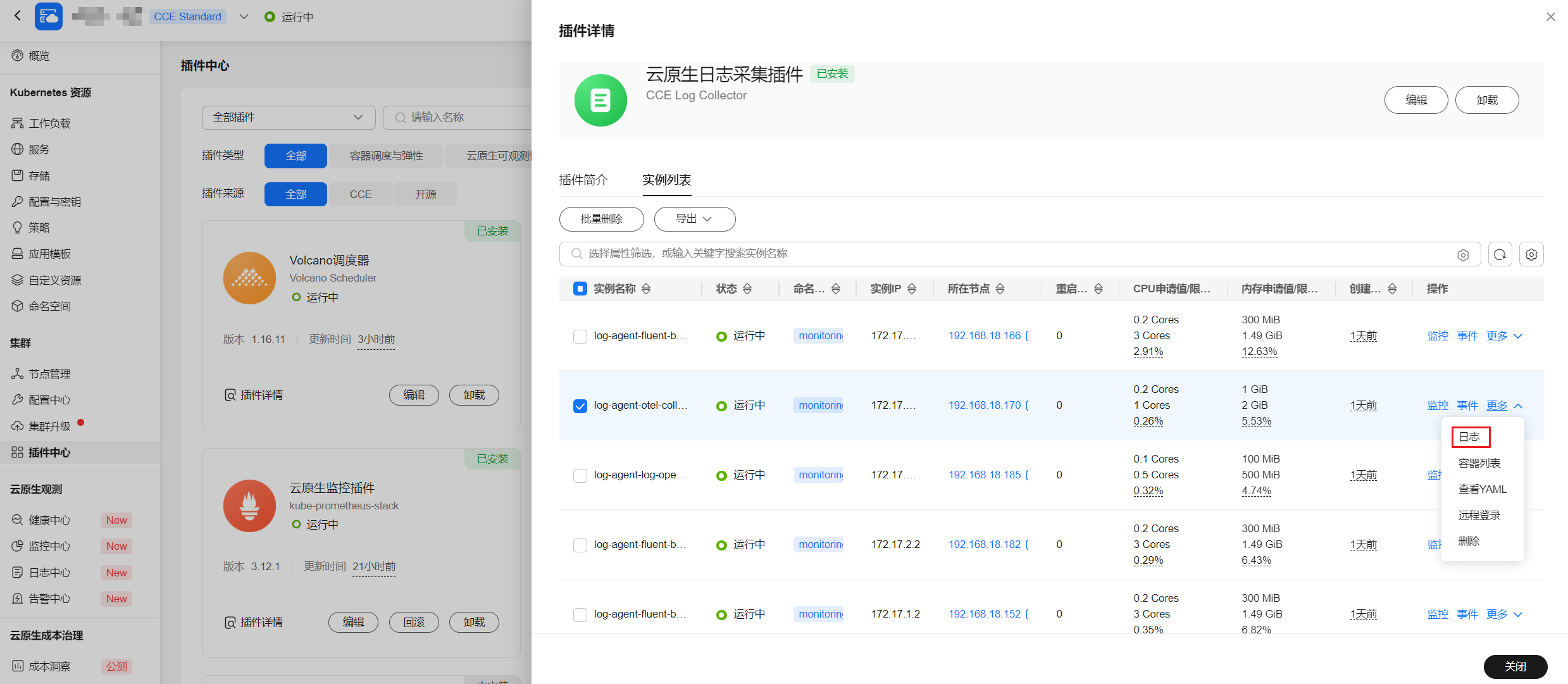The height and width of the screenshot is (684, 1568).
Task: Sort by 状态 column sort icon
Action: 747,289
